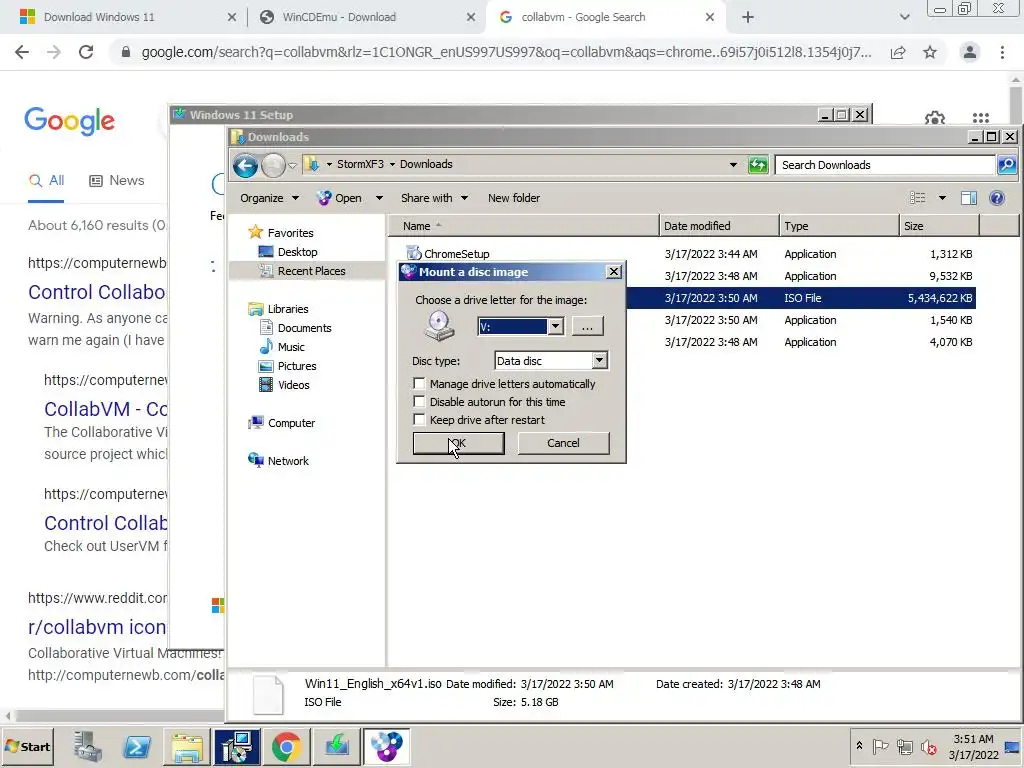The width and height of the screenshot is (1024, 768).
Task: Click the share page icon in Chrome
Action: click(898, 52)
